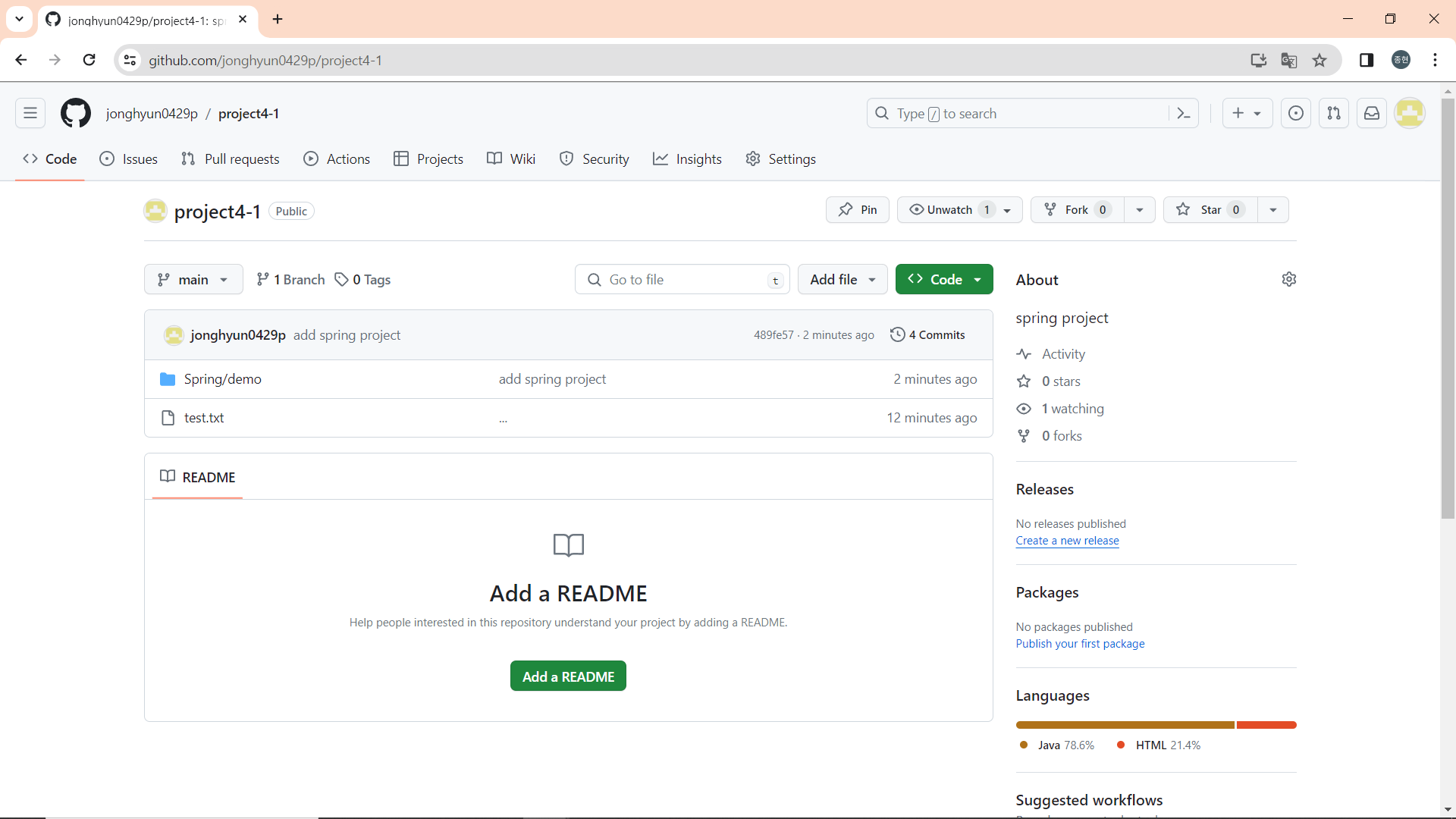The width and height of the screenshot is (1456, 819).
Task: Open the pull requests header icon
Action: pyautogui.click(x=1334, y=114)
